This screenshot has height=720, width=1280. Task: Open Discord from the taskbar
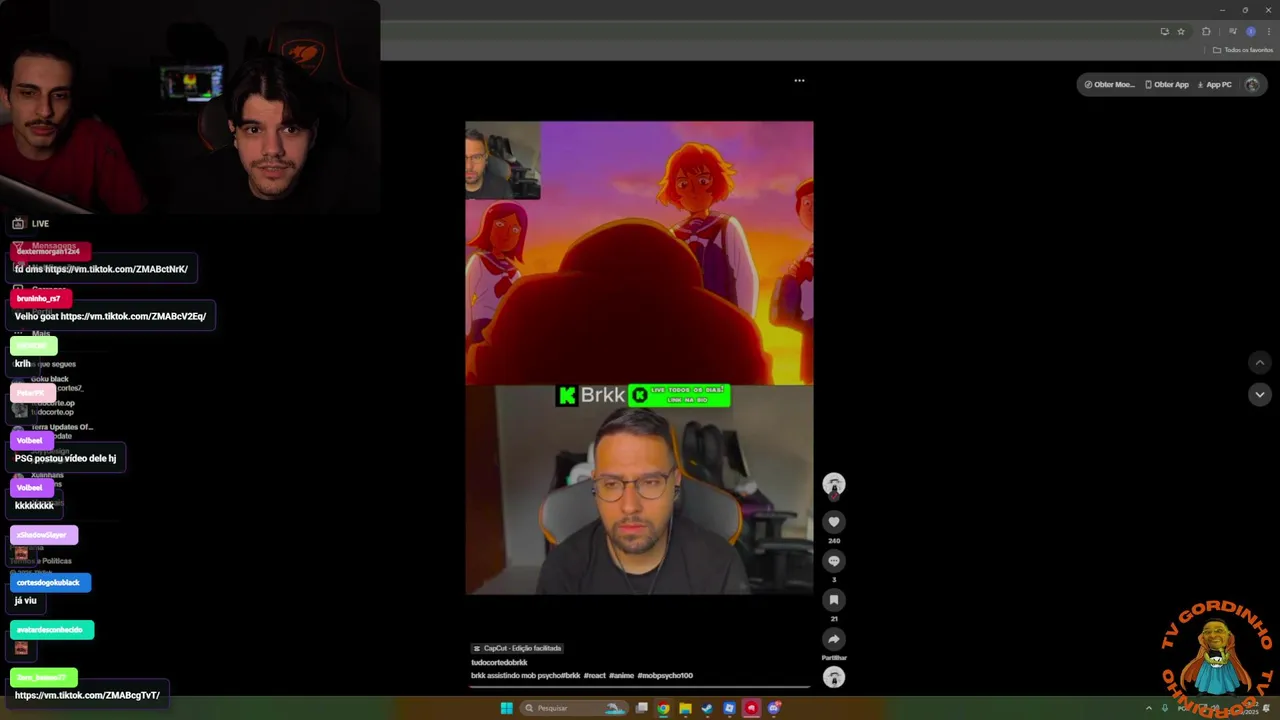pyautogui.click(x=773, y=708)
